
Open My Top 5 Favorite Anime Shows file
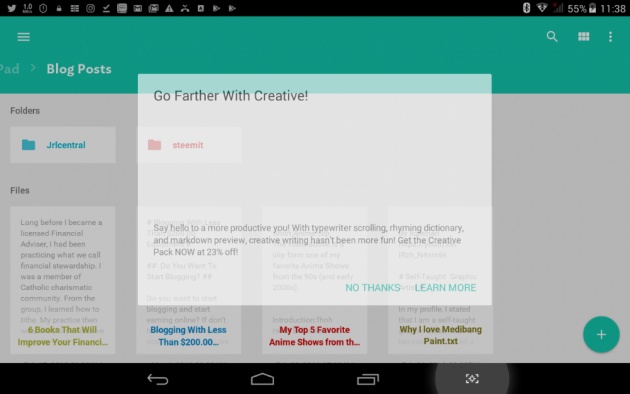click(315, 280)
